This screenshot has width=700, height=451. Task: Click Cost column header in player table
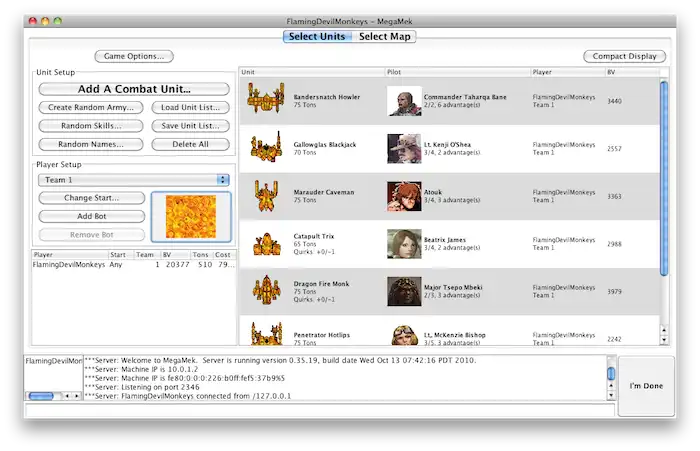click(224, 255)
